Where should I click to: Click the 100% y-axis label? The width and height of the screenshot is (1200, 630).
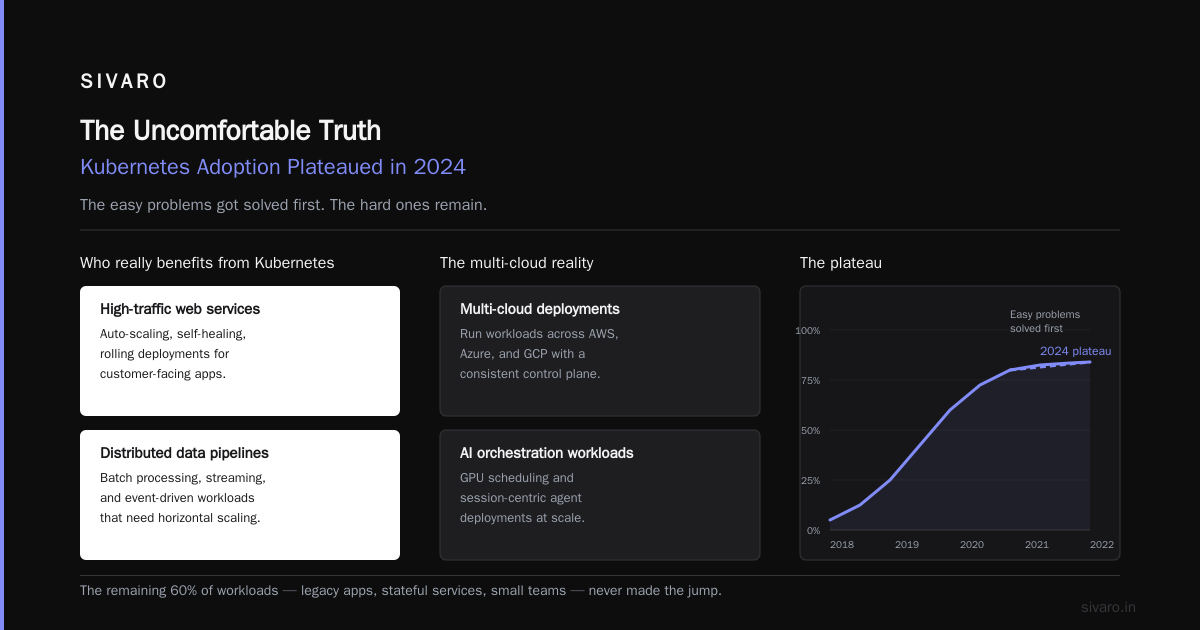coord(808,331)
